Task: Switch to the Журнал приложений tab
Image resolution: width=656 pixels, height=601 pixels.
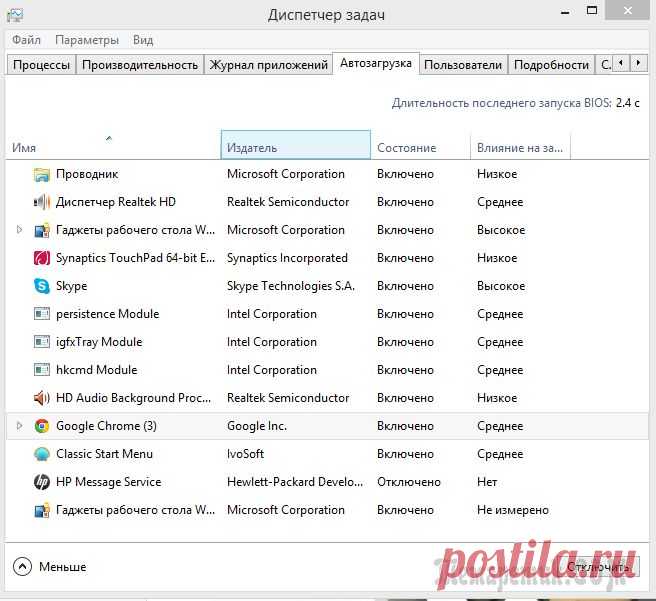Action: (x=268, y=65)
